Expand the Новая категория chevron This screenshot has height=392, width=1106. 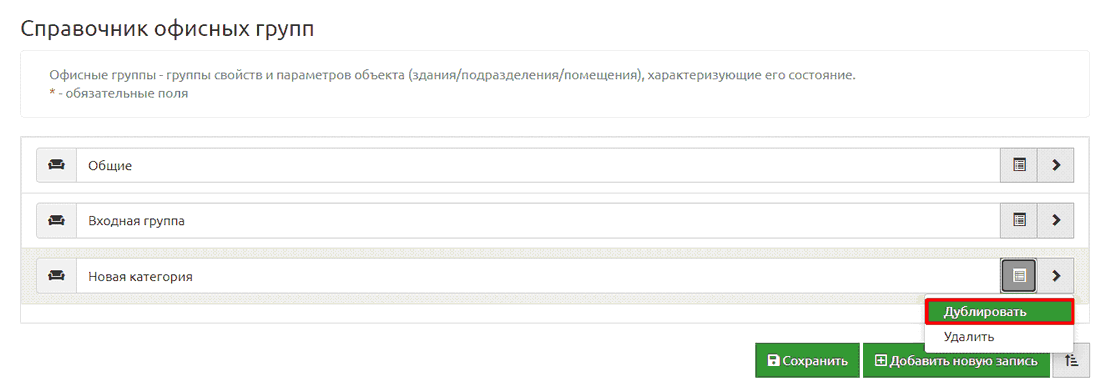(1056, 276)
